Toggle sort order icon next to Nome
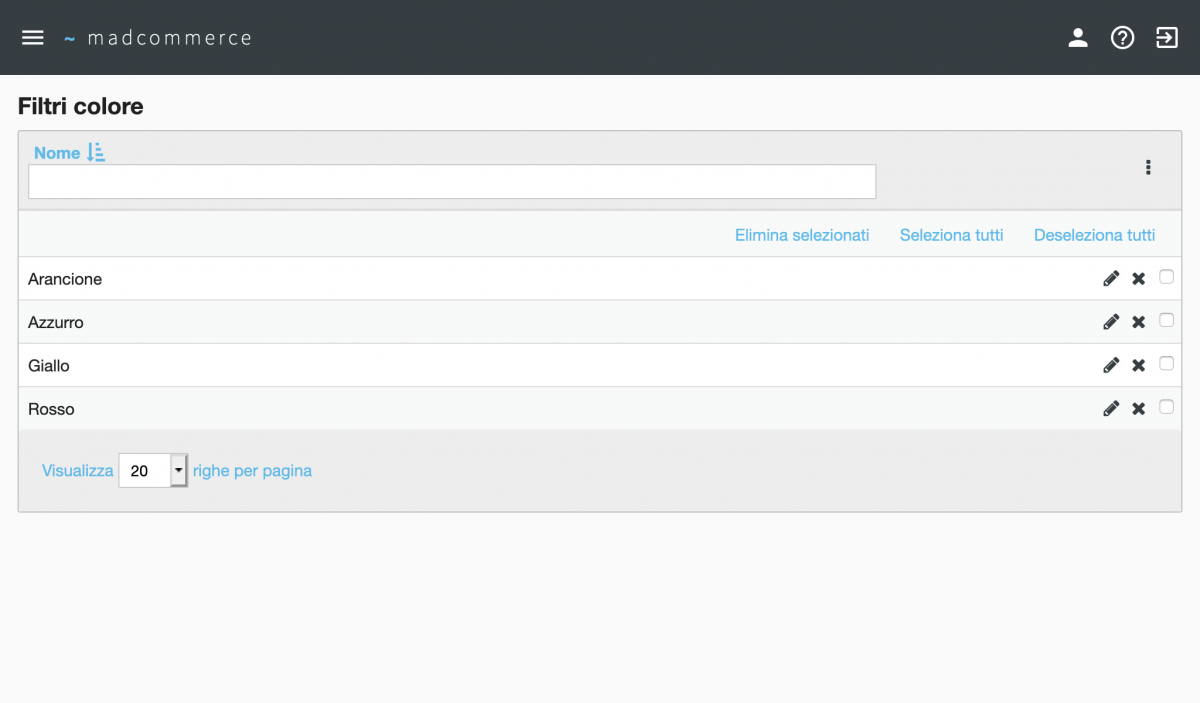Viewport: 1200px width, 703px height. point(96,153)
